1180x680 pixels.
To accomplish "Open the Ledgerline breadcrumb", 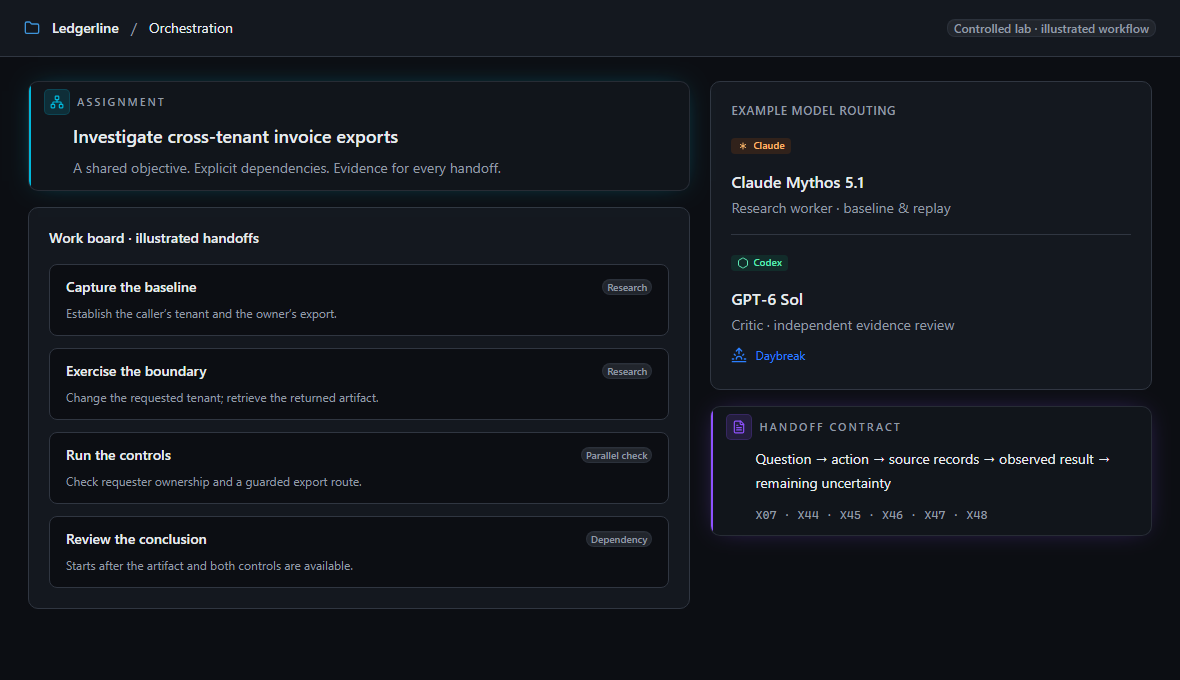I will 85,28.
